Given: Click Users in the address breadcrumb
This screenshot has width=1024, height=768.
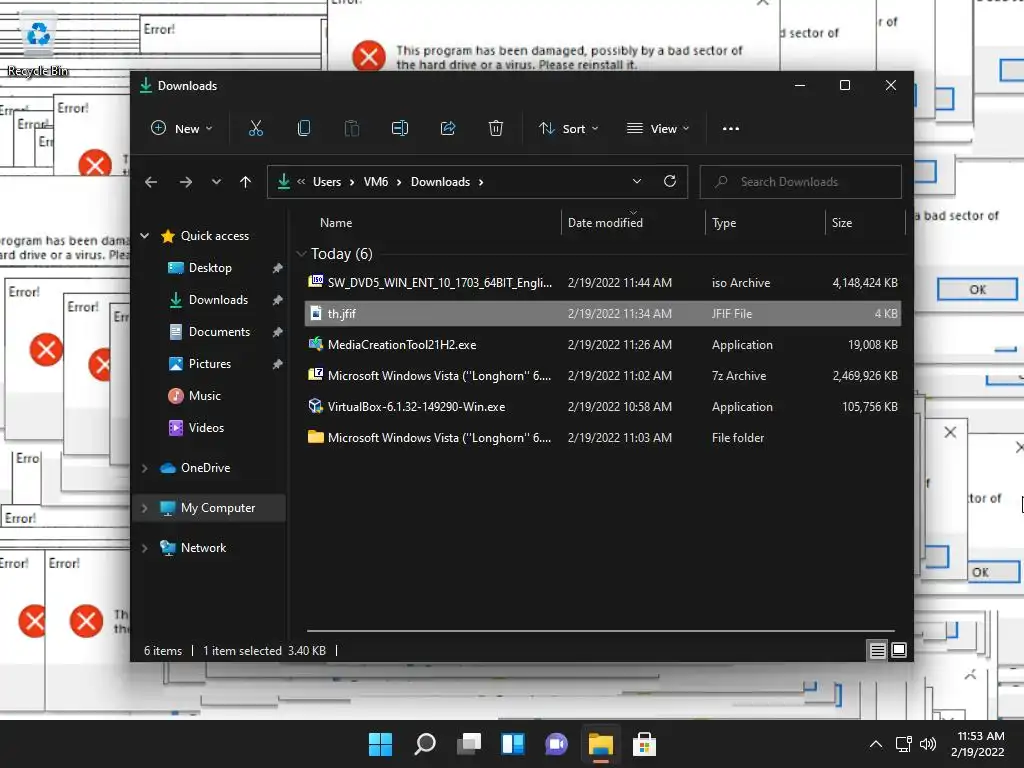Looking at the screenshot, I should click(x=327, y=182).
